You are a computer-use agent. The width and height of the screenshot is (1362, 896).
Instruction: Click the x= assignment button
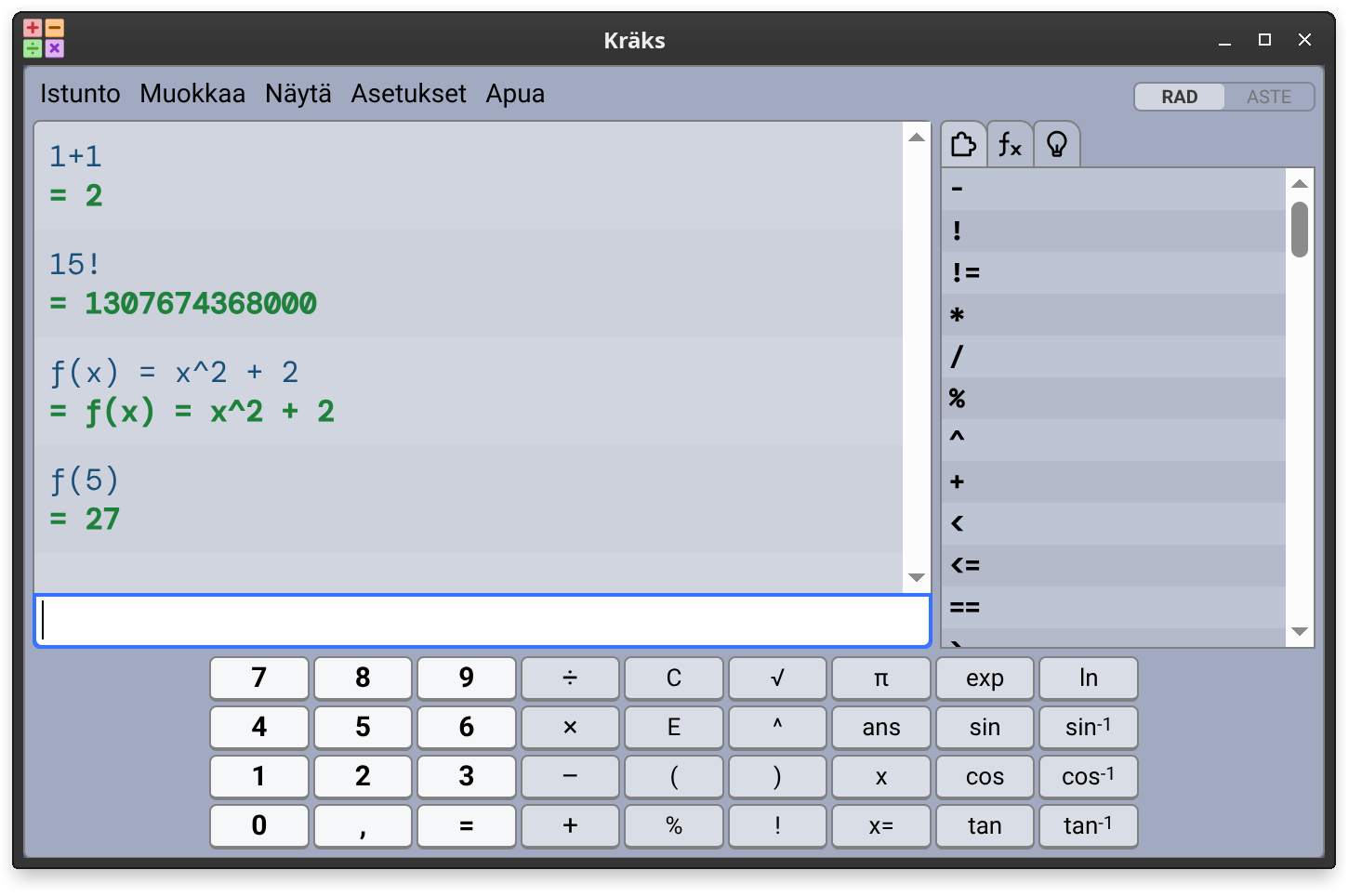pyautogui.click(x=881, y=825)
